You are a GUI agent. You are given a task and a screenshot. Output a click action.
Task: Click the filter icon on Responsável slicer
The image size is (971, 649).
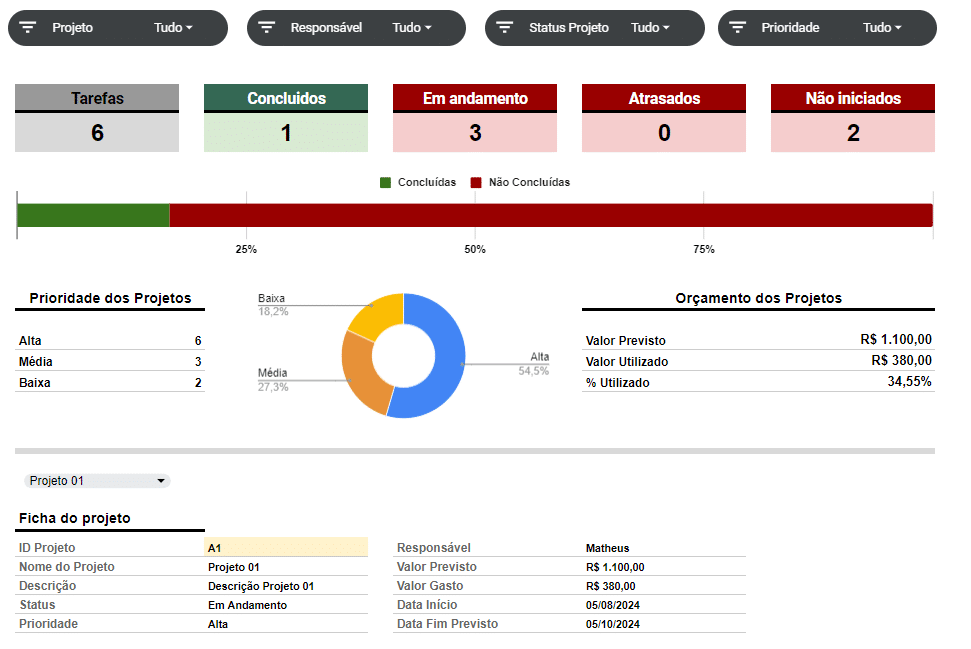266,27
